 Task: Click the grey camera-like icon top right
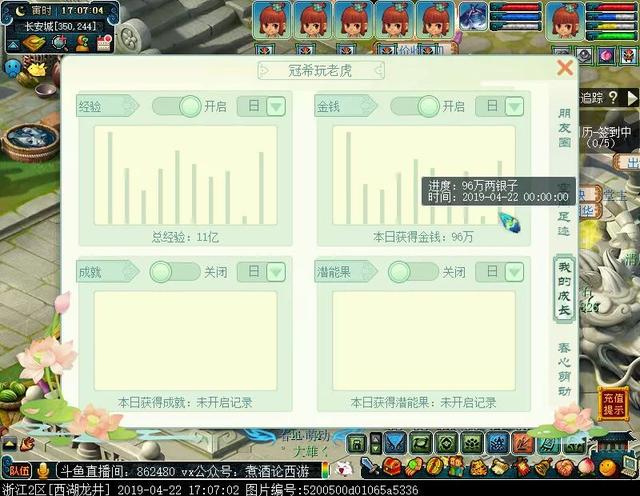click(584, 55)
